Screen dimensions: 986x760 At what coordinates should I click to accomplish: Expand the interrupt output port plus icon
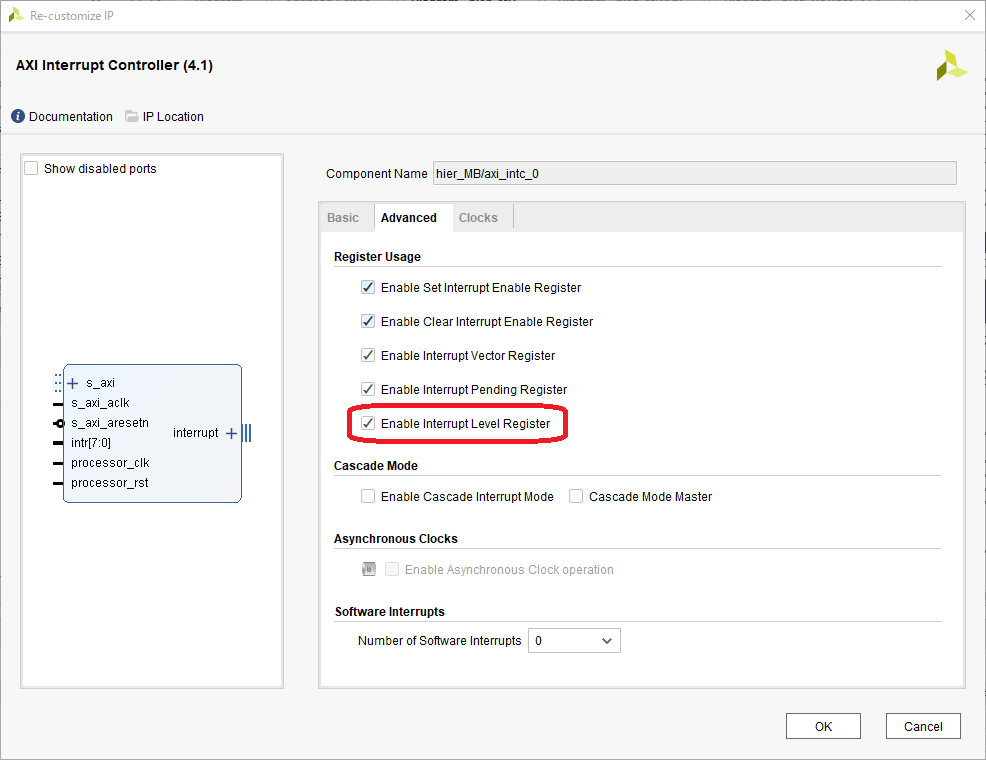tap(231, 433)
